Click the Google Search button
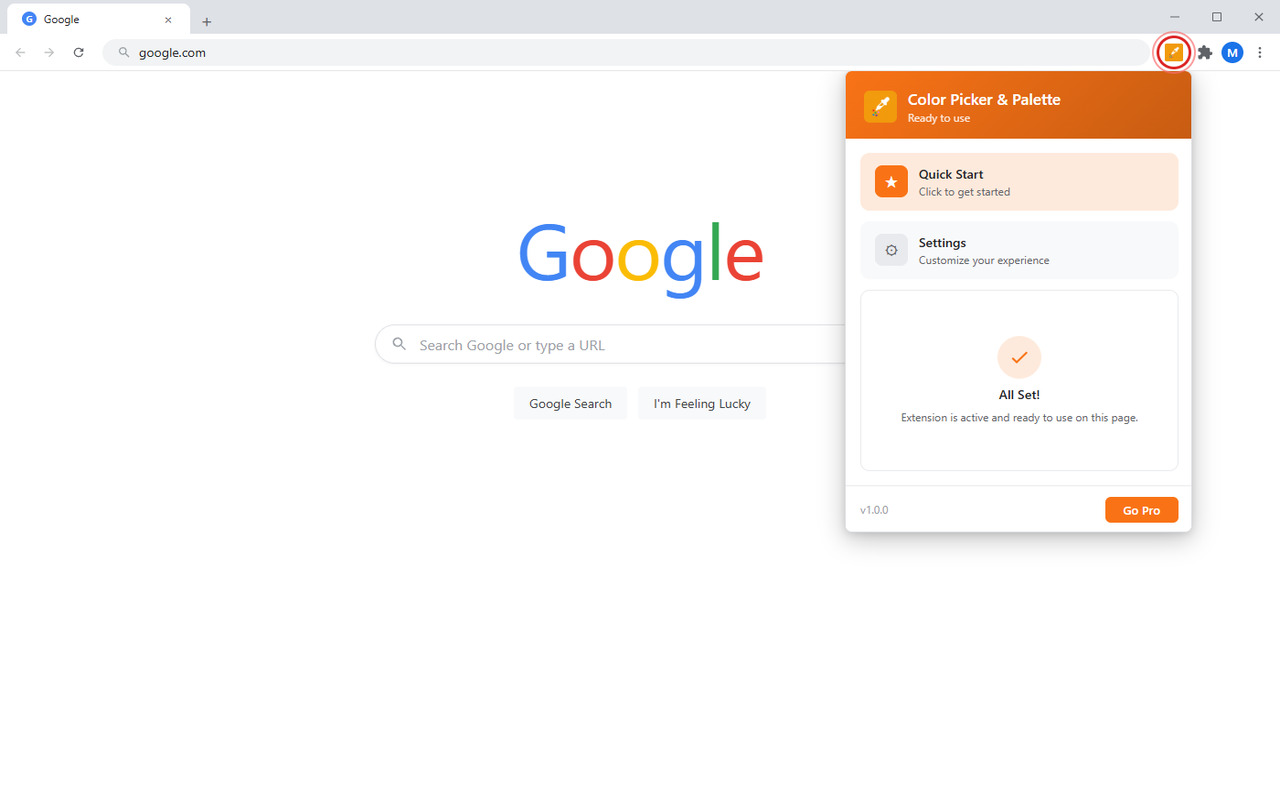The image size is (1280, 800). [570, 402]
